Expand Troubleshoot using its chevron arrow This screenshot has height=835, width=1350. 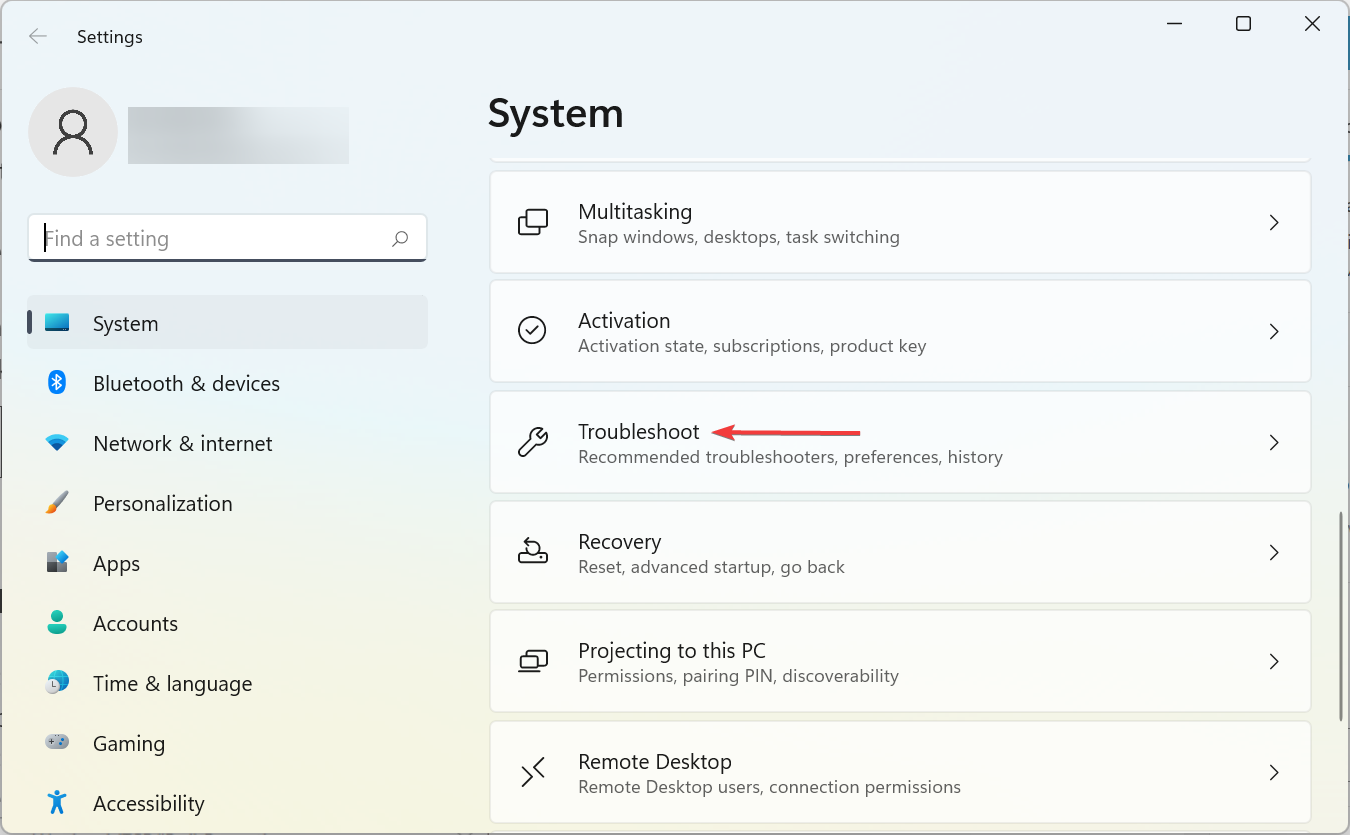(1274, 442)
